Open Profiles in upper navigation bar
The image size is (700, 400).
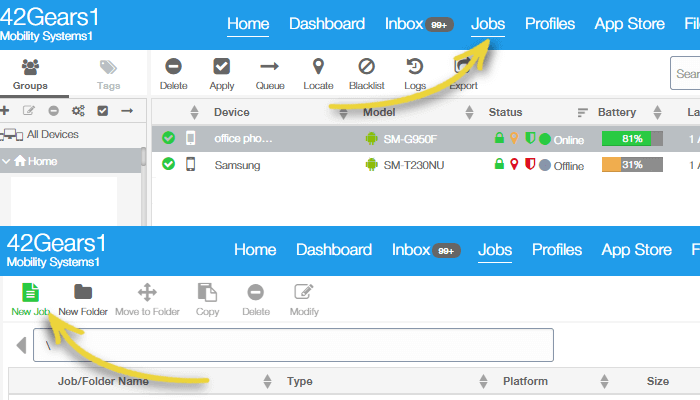tap(550, 24)
